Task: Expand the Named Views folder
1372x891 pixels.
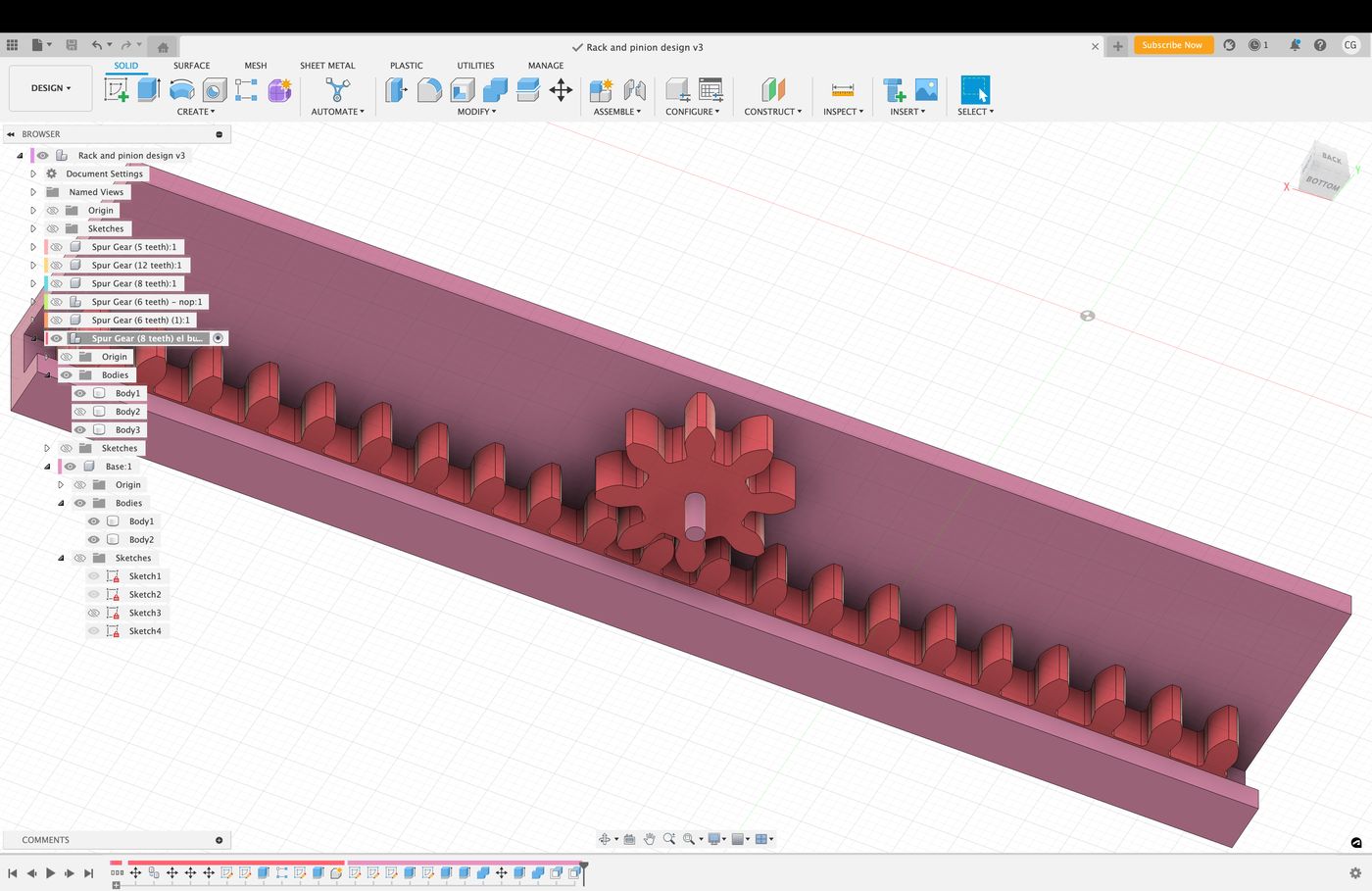Action: coord(33,192)
